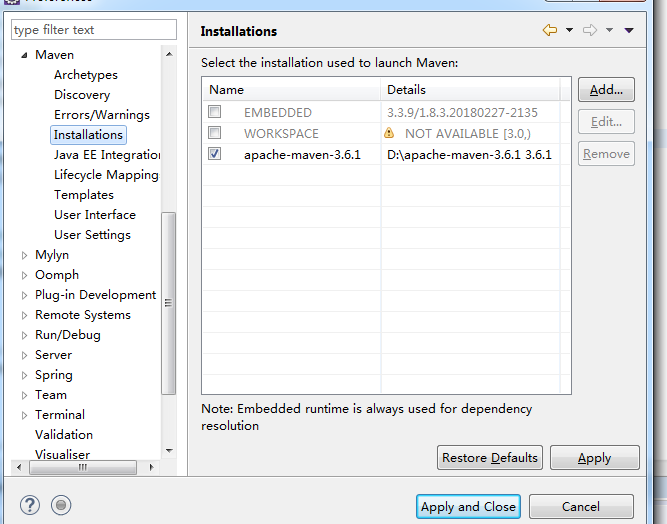The height and width of the screenshot is (524, 667).
Task: Click the Name column header
Action: pyautogui.click(x=291, y=90)
